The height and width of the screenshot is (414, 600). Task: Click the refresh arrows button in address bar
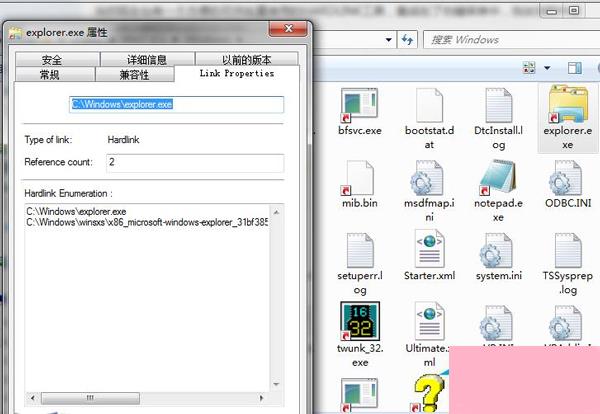click(407, 39)
